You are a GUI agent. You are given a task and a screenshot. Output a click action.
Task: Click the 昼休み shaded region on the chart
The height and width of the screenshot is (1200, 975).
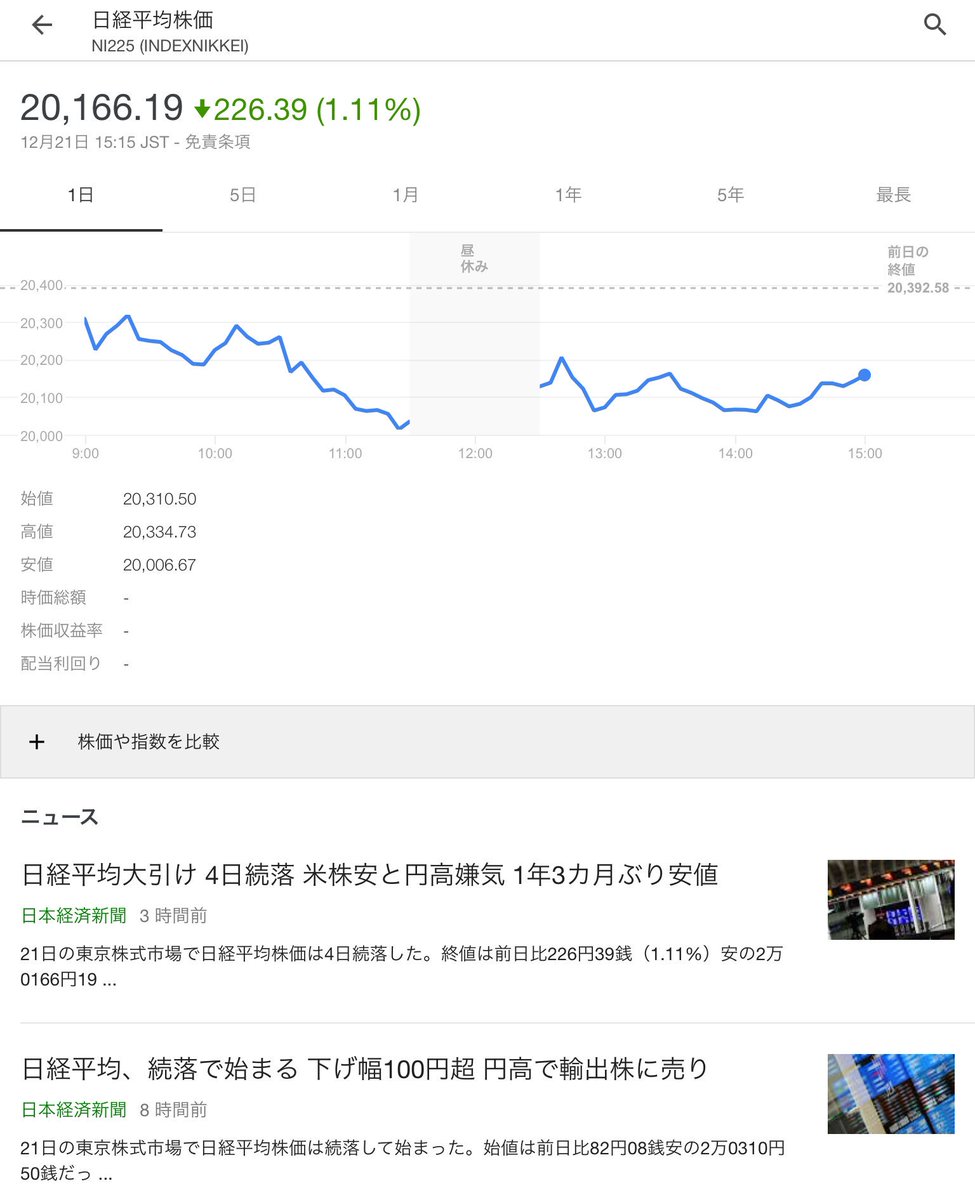(x=475, y=334)
